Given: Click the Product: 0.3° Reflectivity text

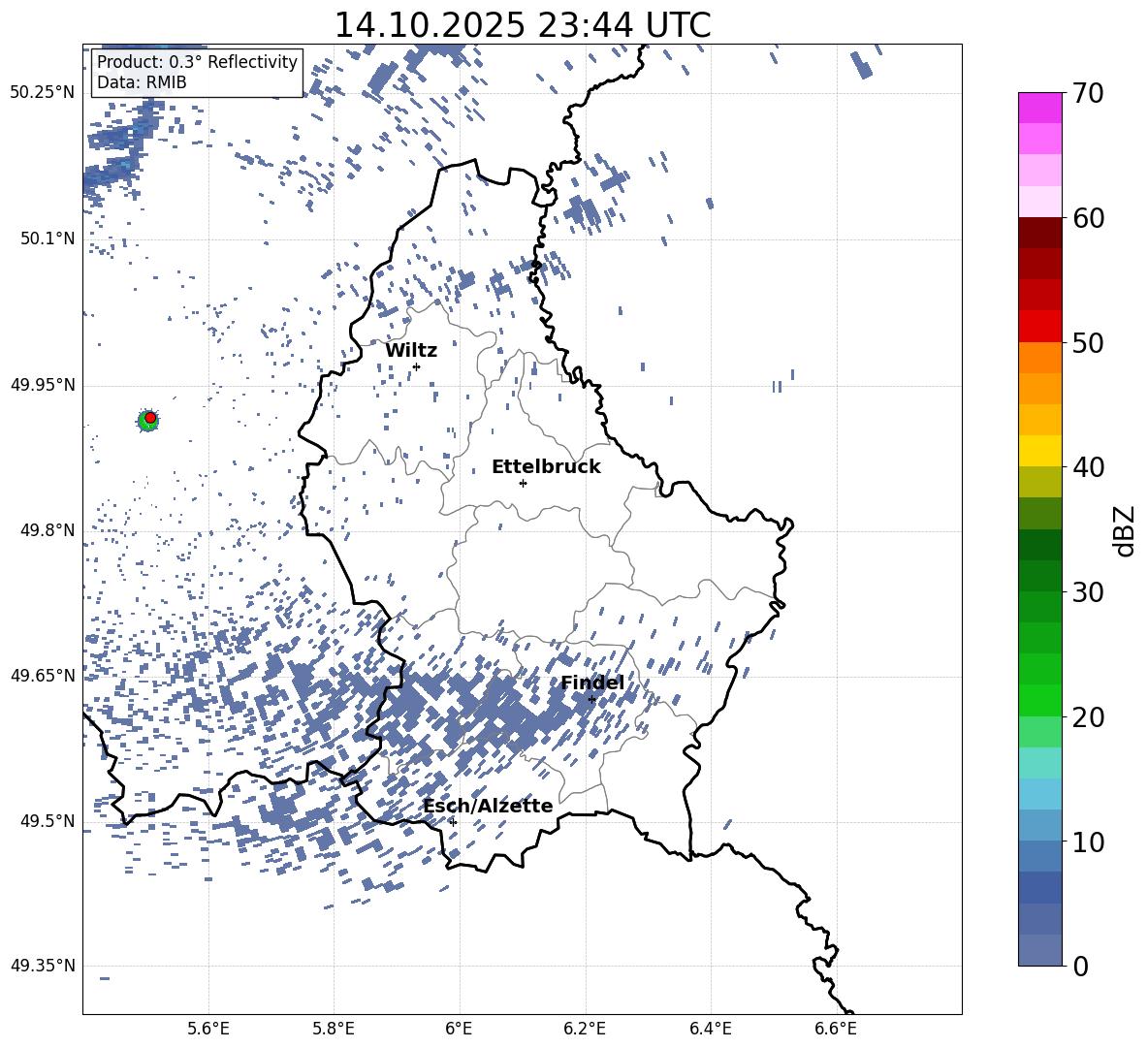Looking at the screenshot, I should click(197, 61).
